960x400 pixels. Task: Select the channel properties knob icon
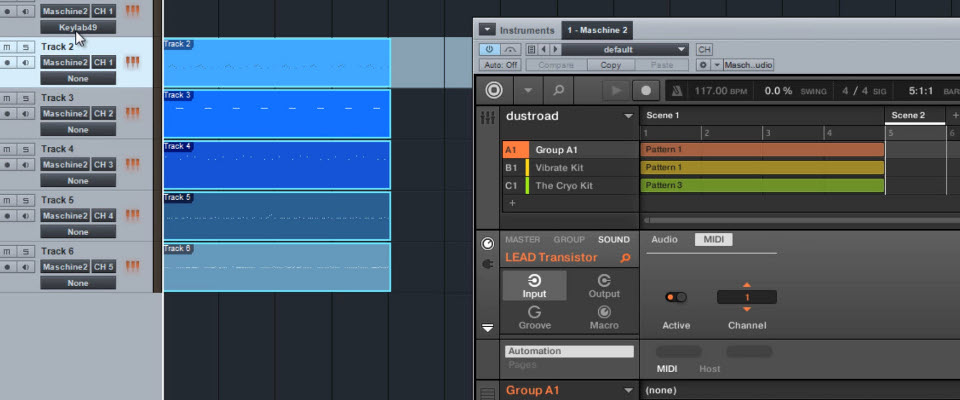tap(487, 244)
